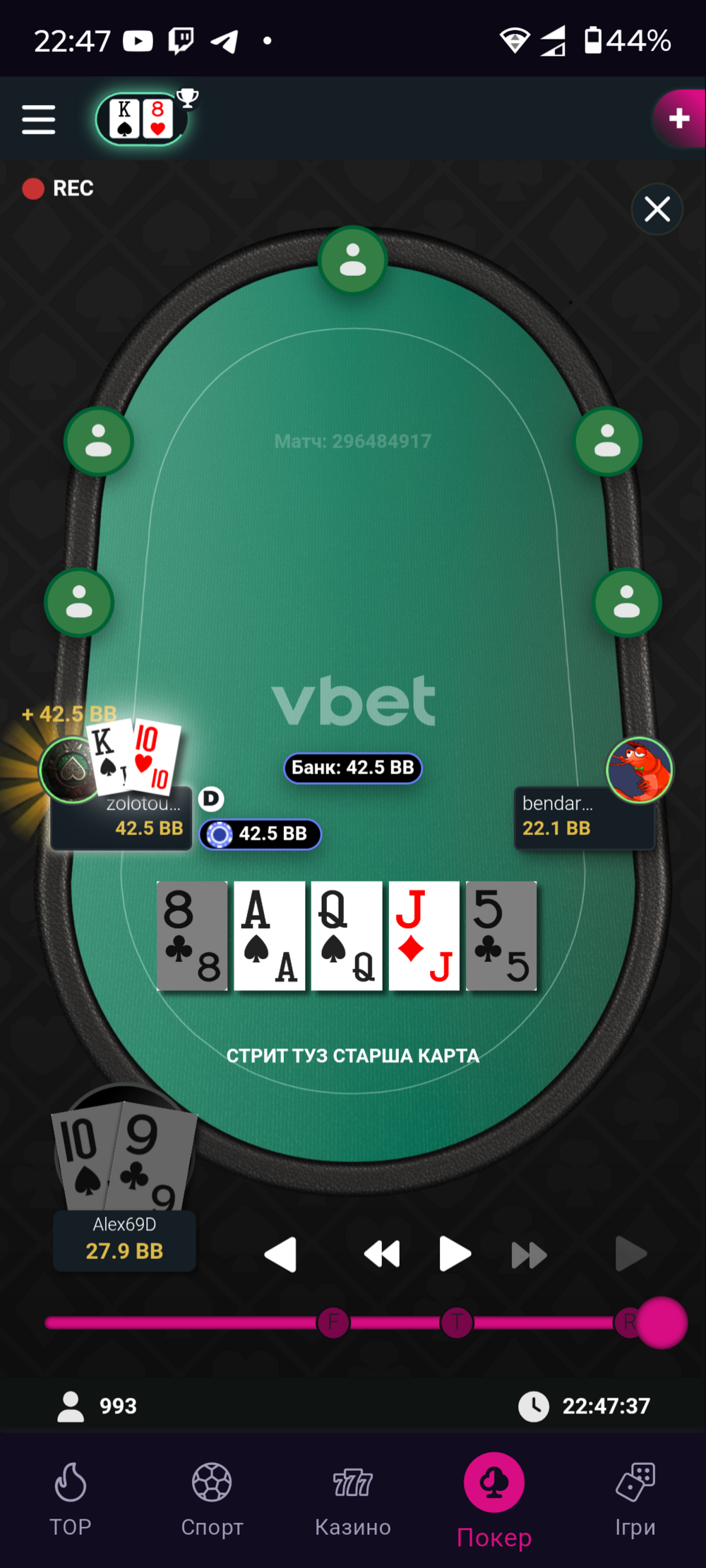The height and width of the screenshot is (1568, 706).
Task: Step back to previous action
Action: pyautogui.click(x=280, y=1254)
